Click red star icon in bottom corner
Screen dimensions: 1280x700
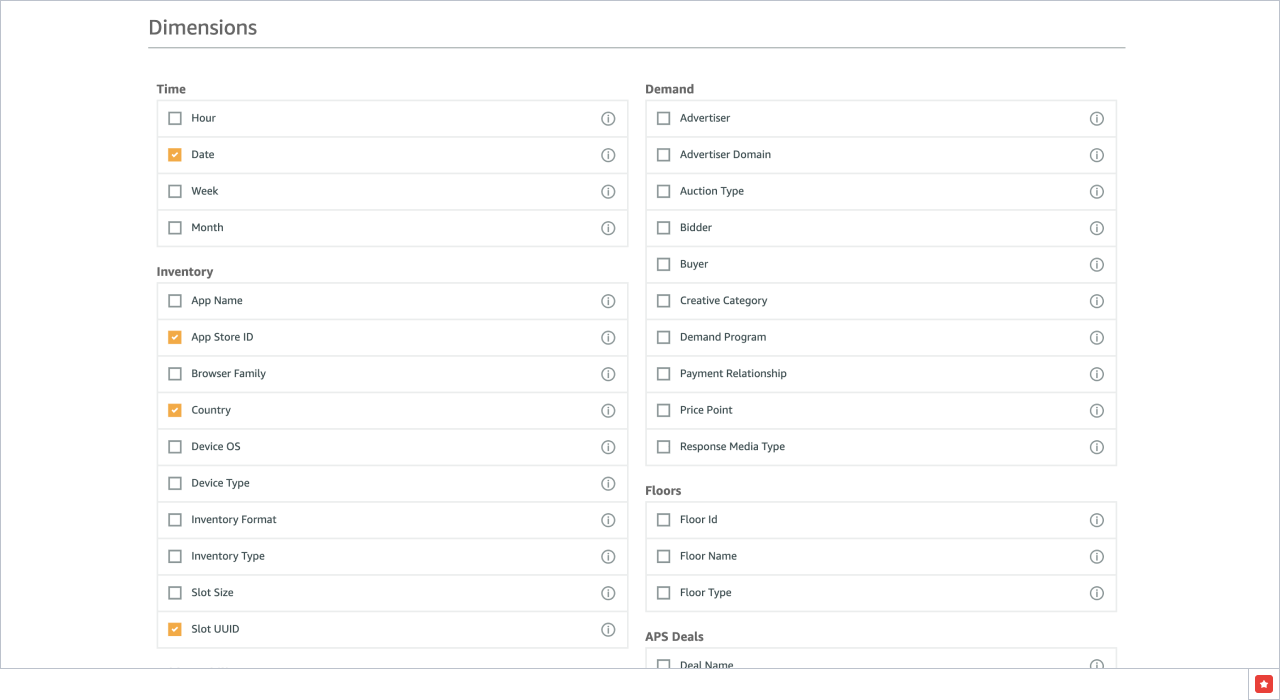1263,683
